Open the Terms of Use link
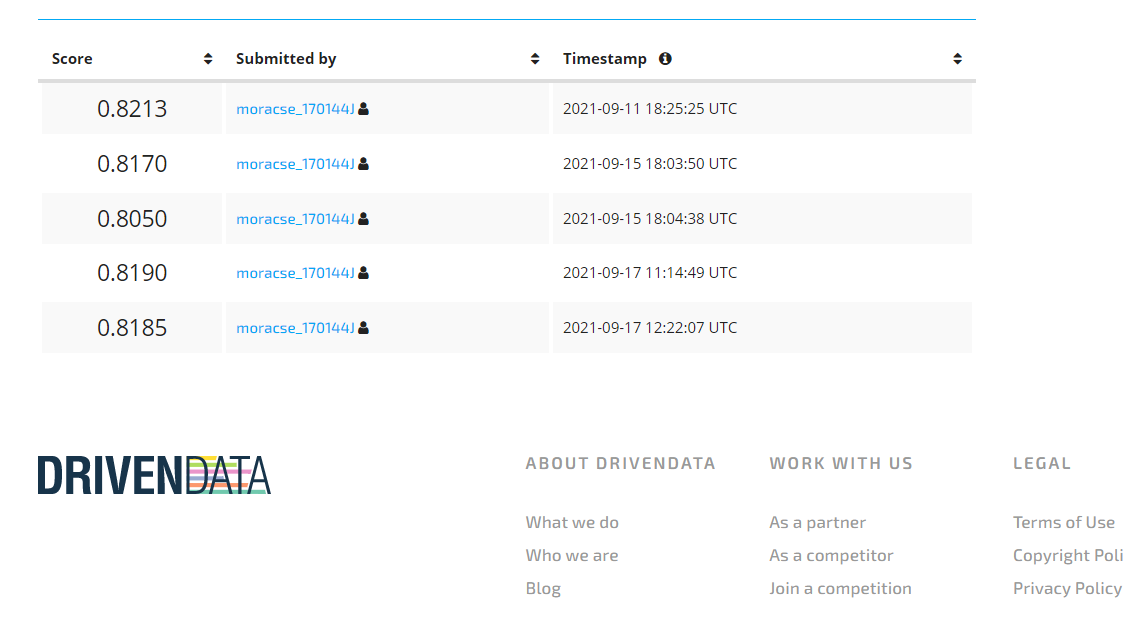Screen dimensions: 1124x632 1064,522
